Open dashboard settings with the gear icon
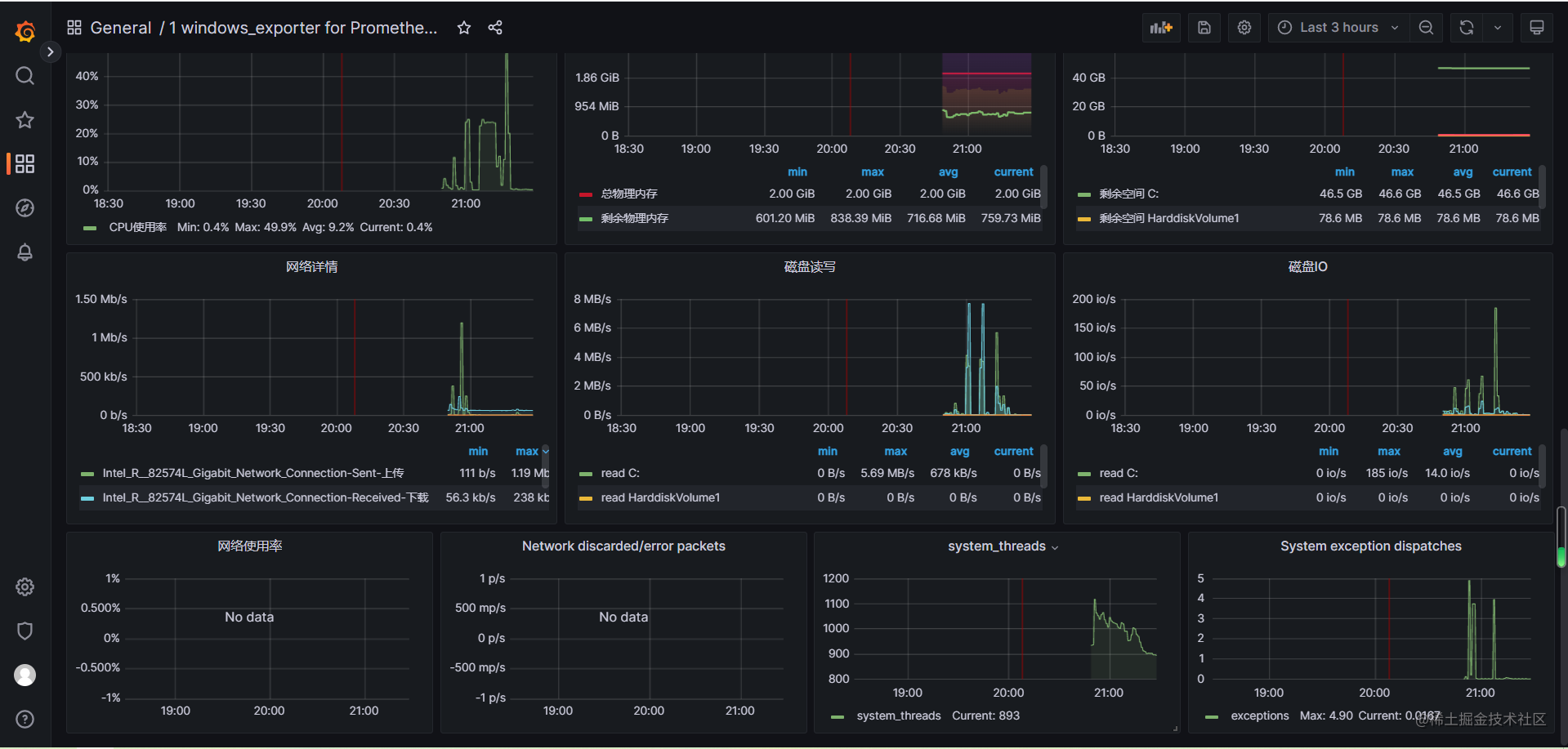 (1243, 27)
